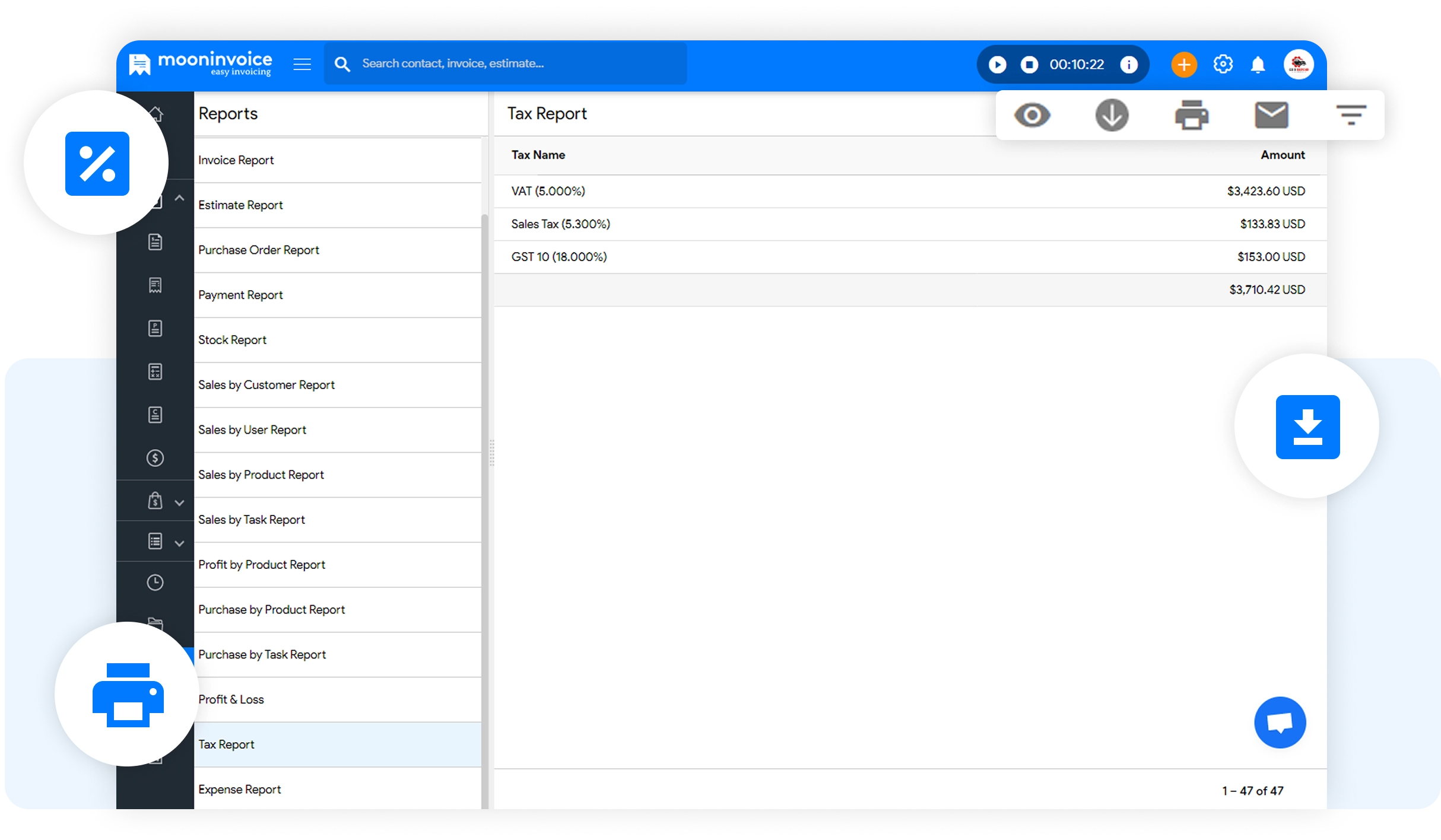
Task: Print the report with the gray printer icon
Action: 1191,115
